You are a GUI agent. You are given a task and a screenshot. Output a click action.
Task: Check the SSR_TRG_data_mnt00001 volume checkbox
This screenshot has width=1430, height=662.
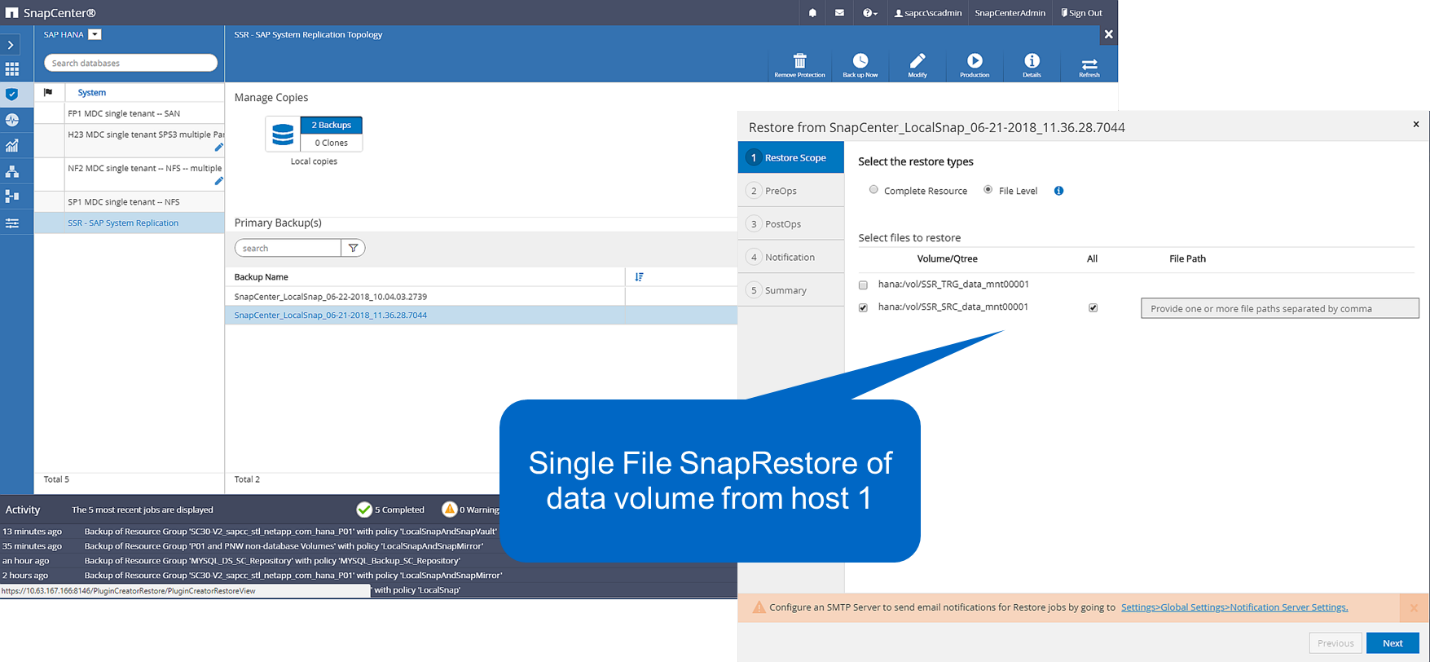click(x=863, y=285)
